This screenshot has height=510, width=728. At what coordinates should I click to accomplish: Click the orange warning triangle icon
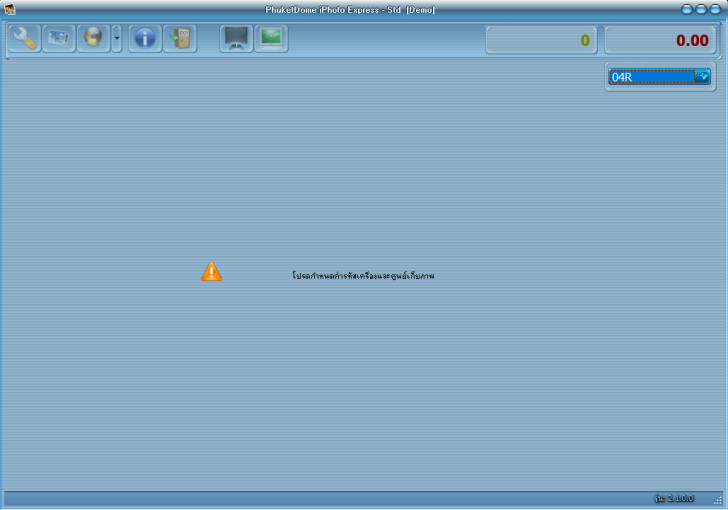pyautogui.click(x=211, y=271)
